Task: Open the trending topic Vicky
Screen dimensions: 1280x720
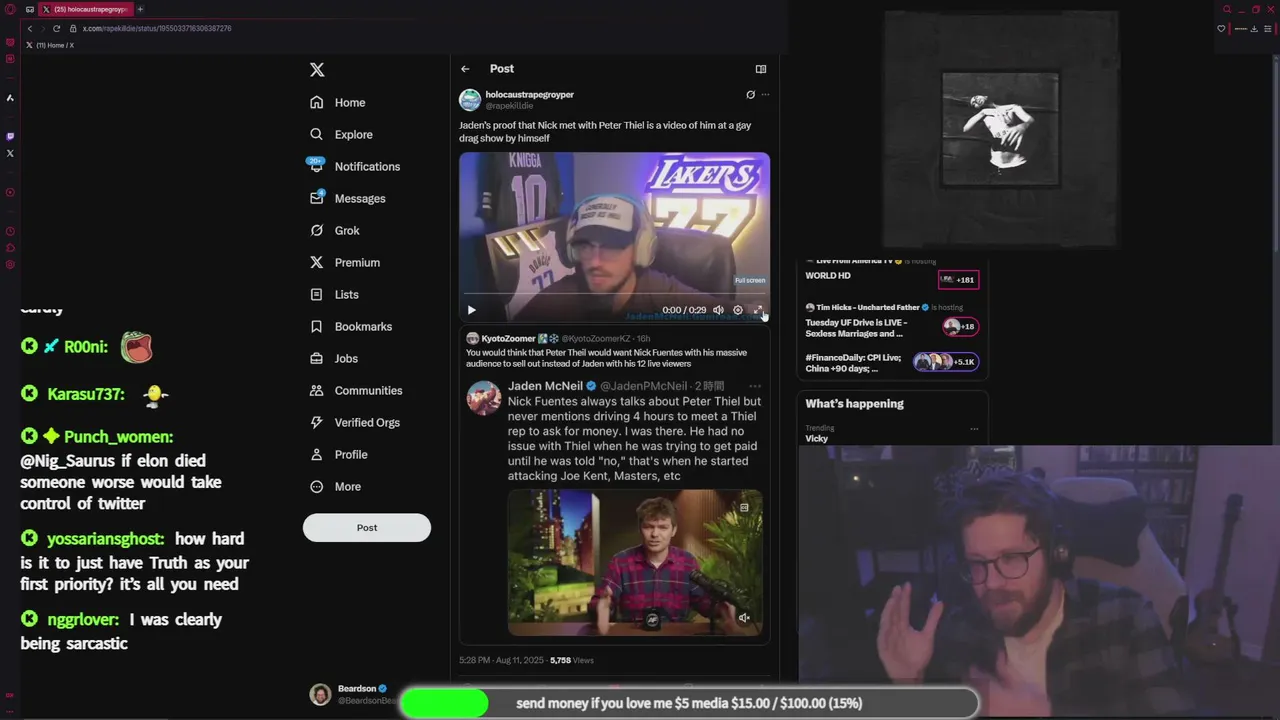Action: [x=817, y=438]
